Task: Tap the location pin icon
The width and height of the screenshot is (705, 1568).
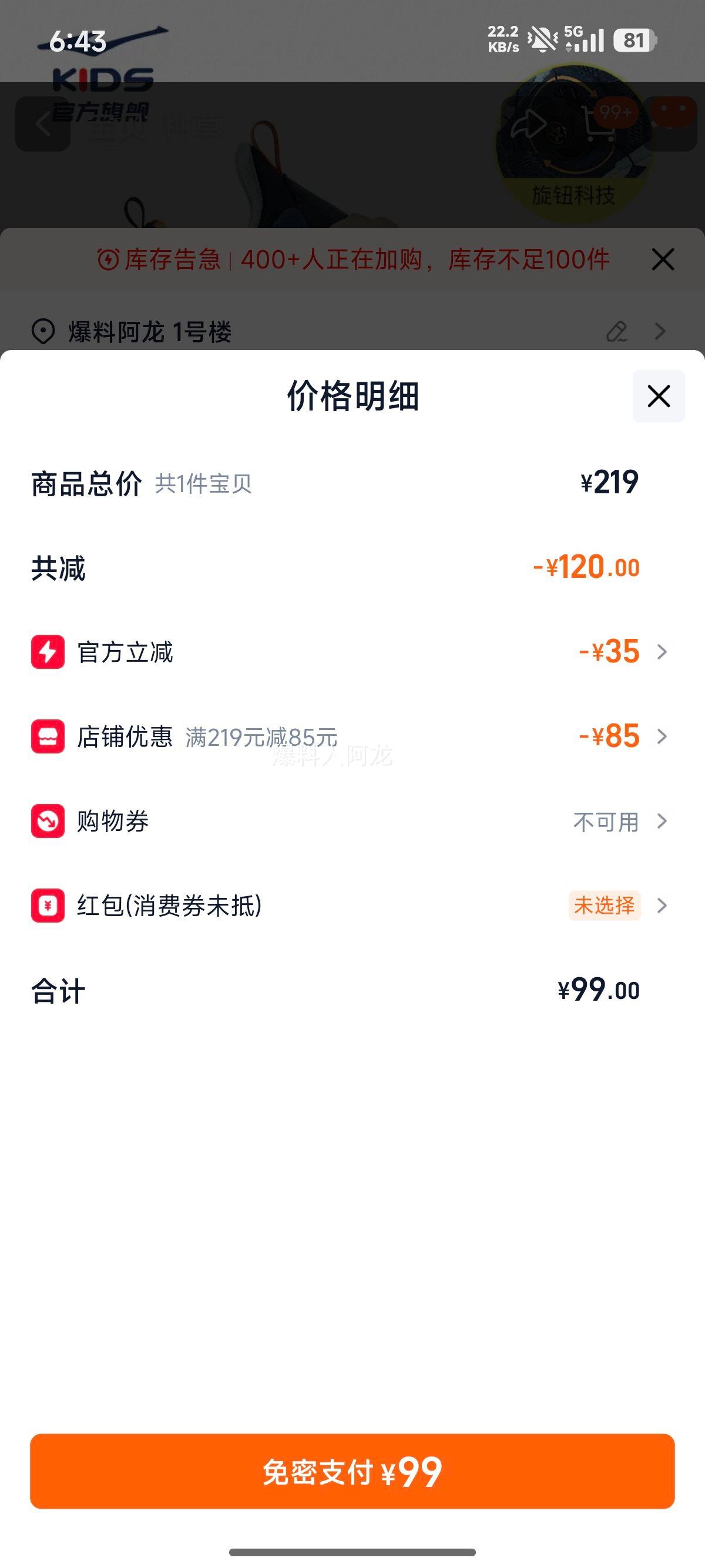Action: (43, 332)
